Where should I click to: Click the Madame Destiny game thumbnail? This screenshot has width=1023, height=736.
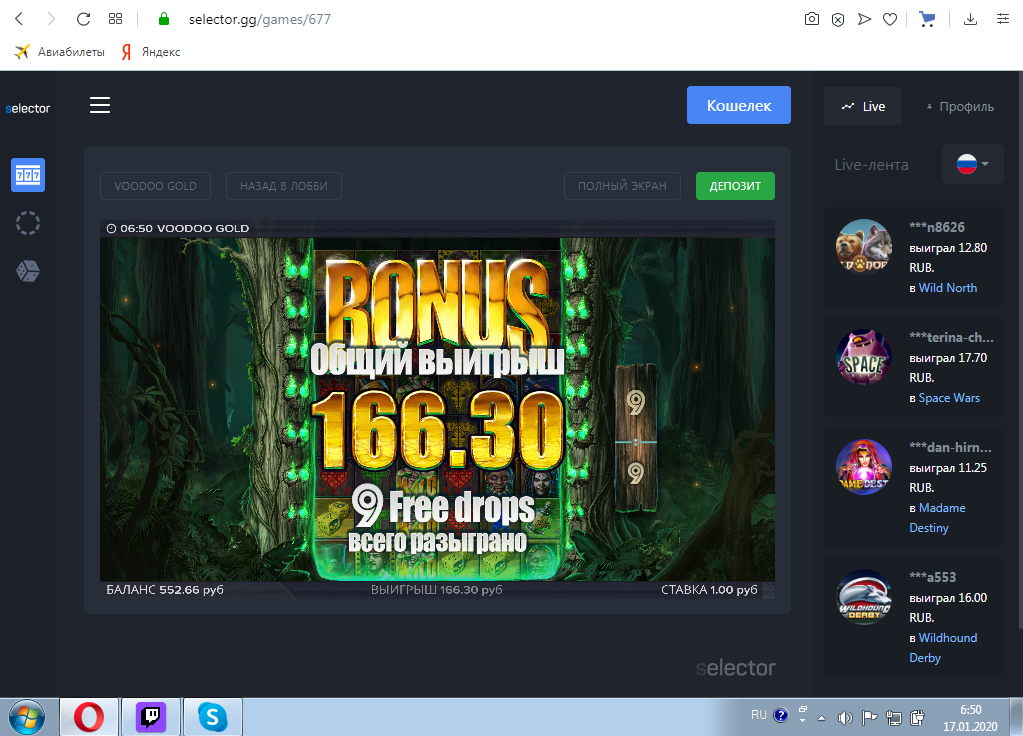pyautogui.click(x=864, y=467)
